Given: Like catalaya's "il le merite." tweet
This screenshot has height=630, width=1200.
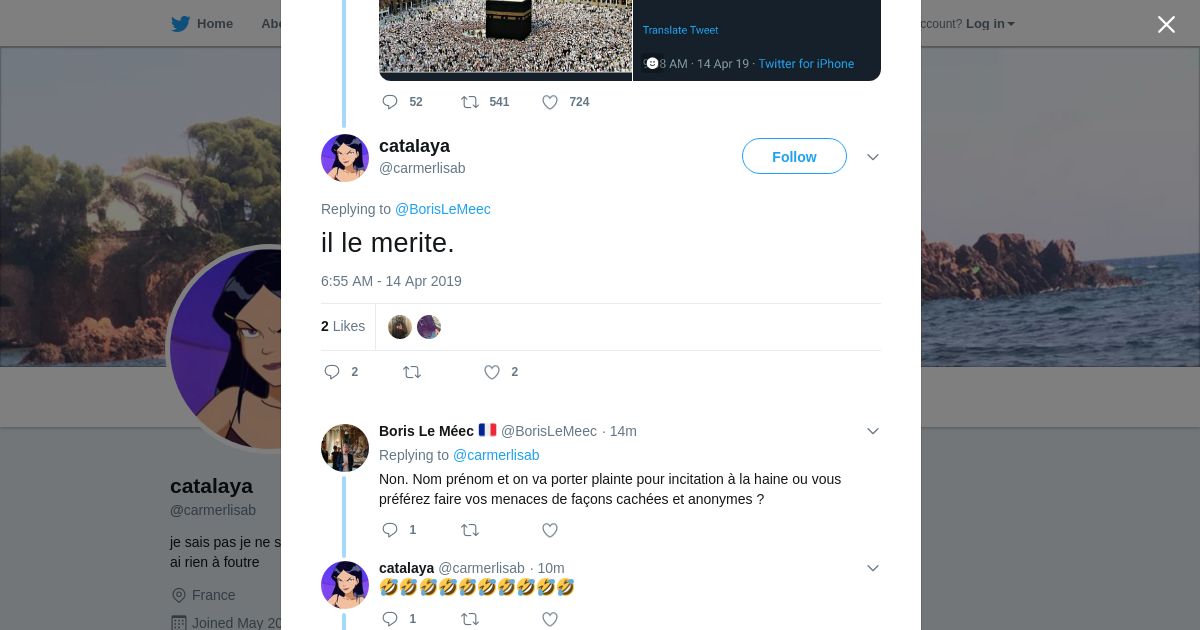Looking at the screenshot, I should tap(492, 372).
